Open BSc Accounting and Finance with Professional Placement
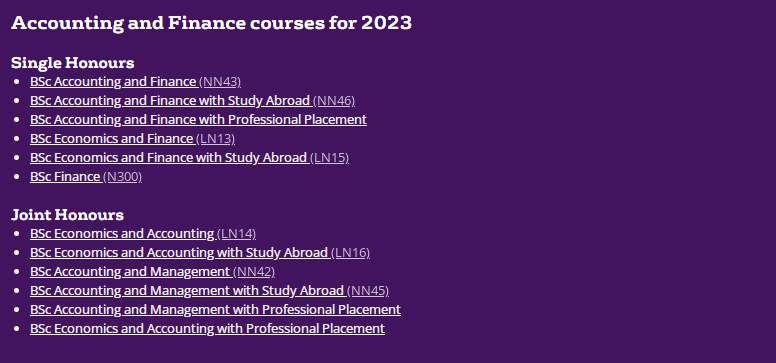The height and width of the screenshot is (363, 776). (x=198, y=119)
